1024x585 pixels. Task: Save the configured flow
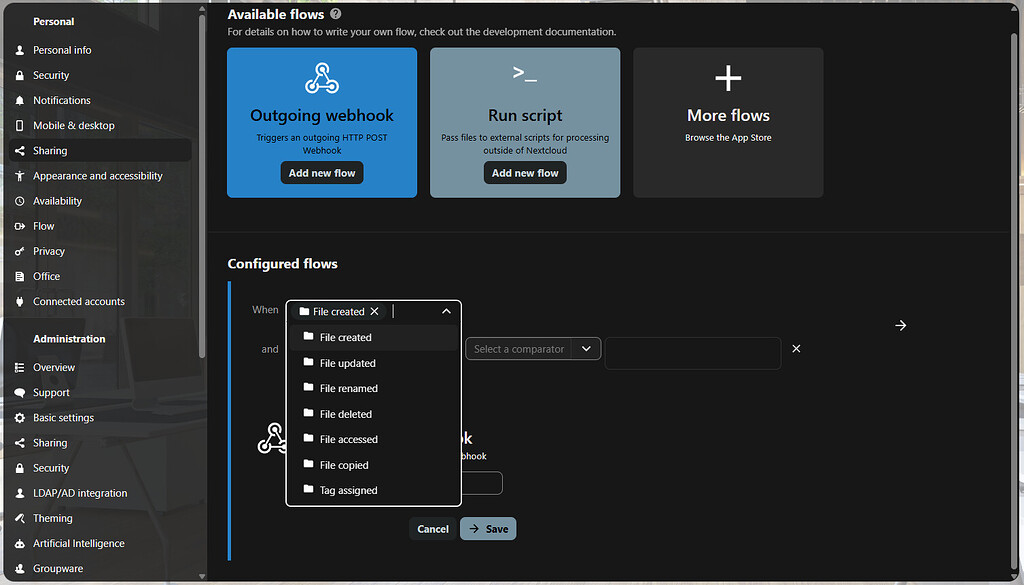click(x=488, y=528)
